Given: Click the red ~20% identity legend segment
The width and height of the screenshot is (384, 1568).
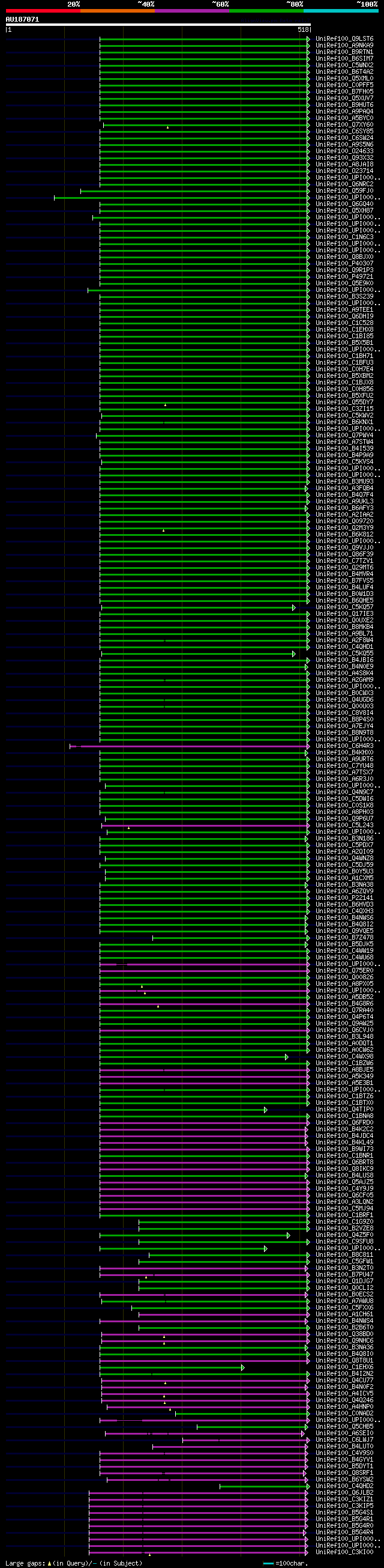Looking at the screenshot, I should tap(43, 10).
